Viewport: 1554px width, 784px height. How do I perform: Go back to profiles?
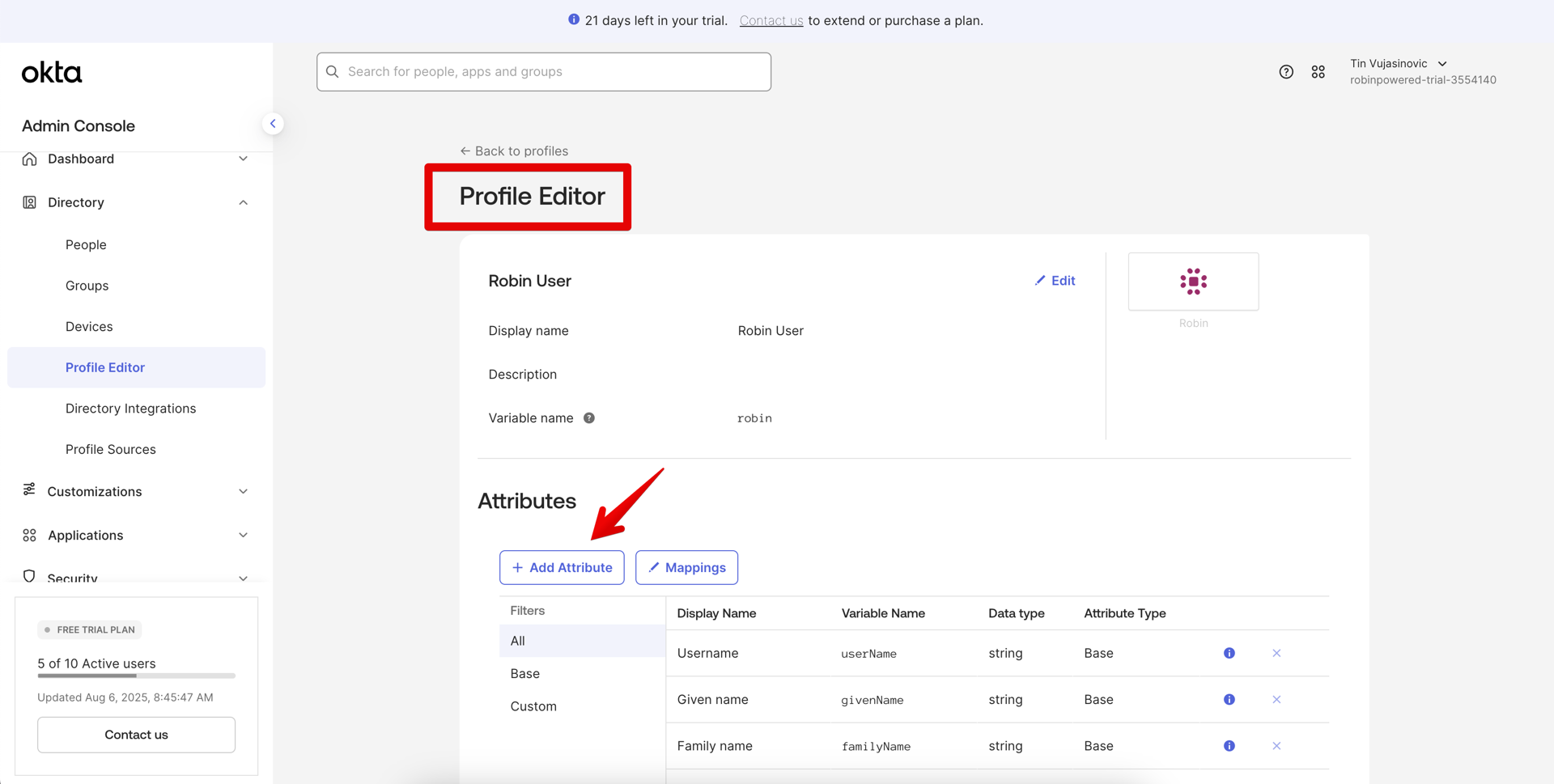click(x=514, y=150)
